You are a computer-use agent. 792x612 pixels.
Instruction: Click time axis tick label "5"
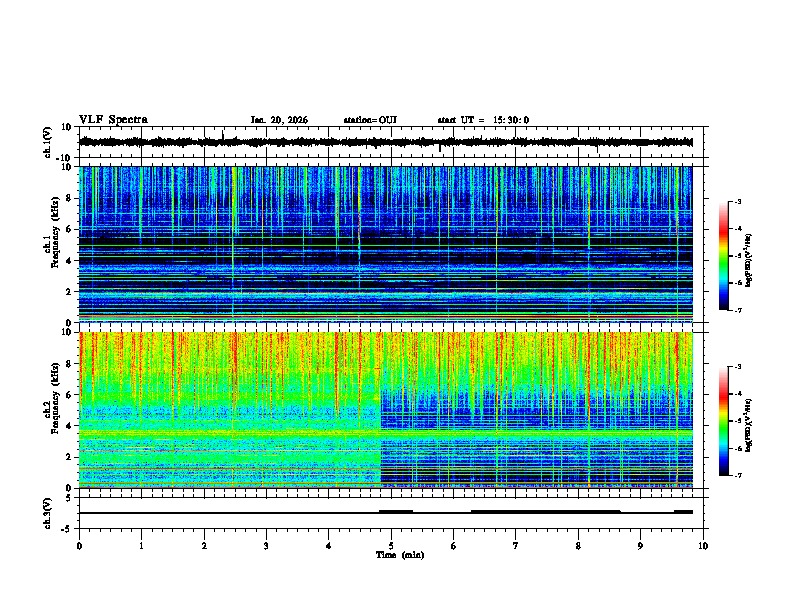pyautogui.click(x=391, y=546)
